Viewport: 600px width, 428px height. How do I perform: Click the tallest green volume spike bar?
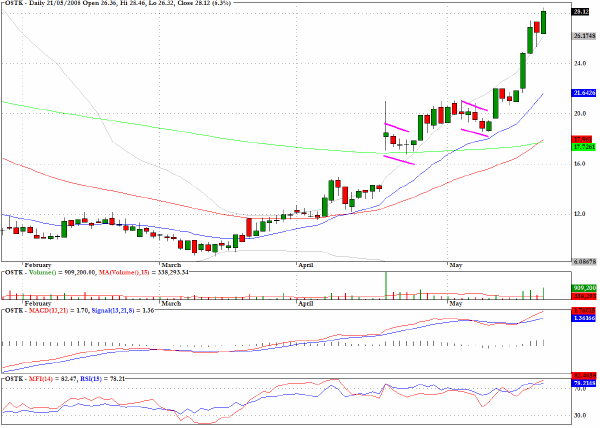pyautogui.click(x=386, y=285)
